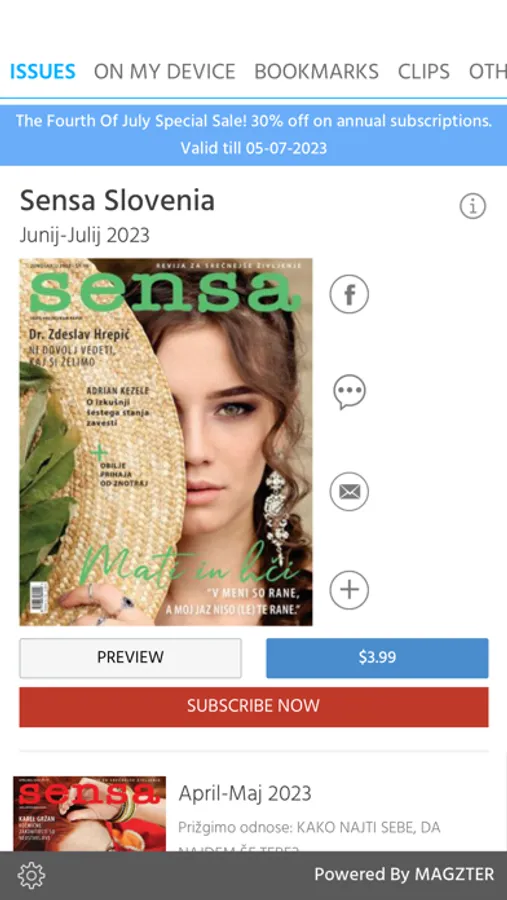Open the ON MY DEVICE tab
Viewport: 507px width, 900px height.
click(165, 72)
